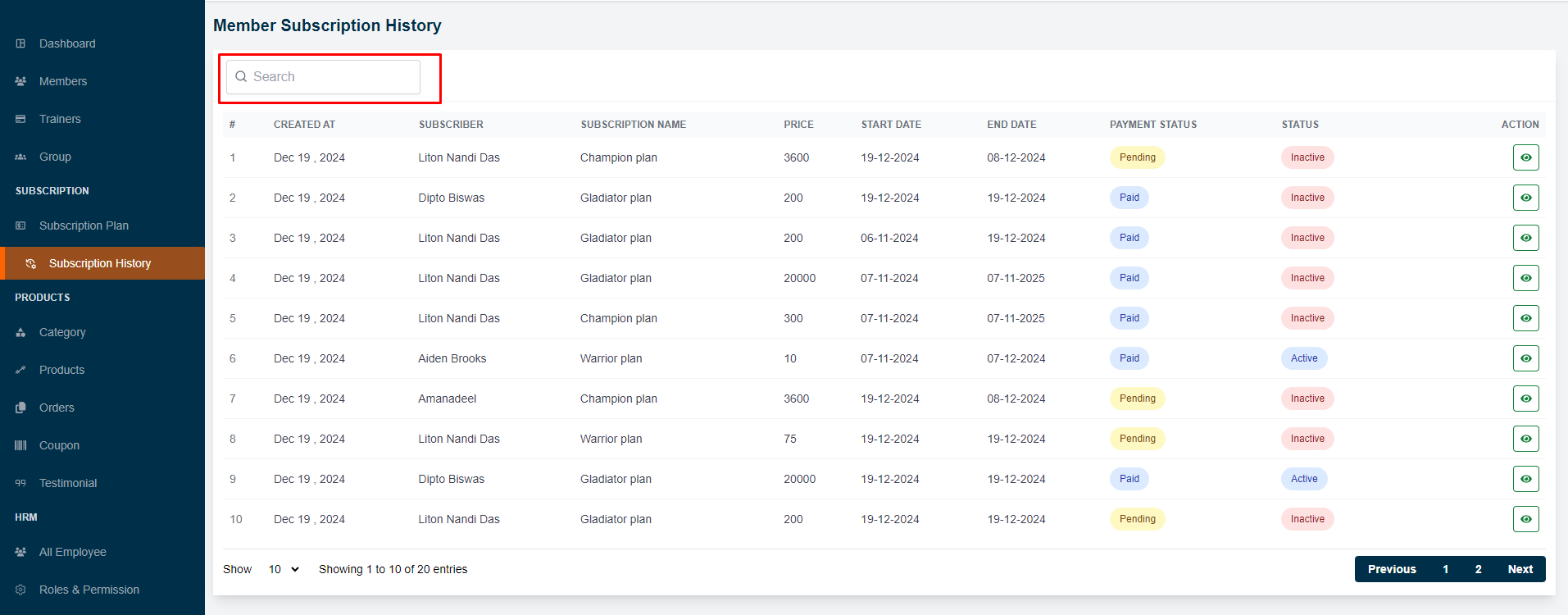The height and width of the screenshot is (615, 1568).
Task: Click the Next pagination button
Action: (x=1520, y=569)
